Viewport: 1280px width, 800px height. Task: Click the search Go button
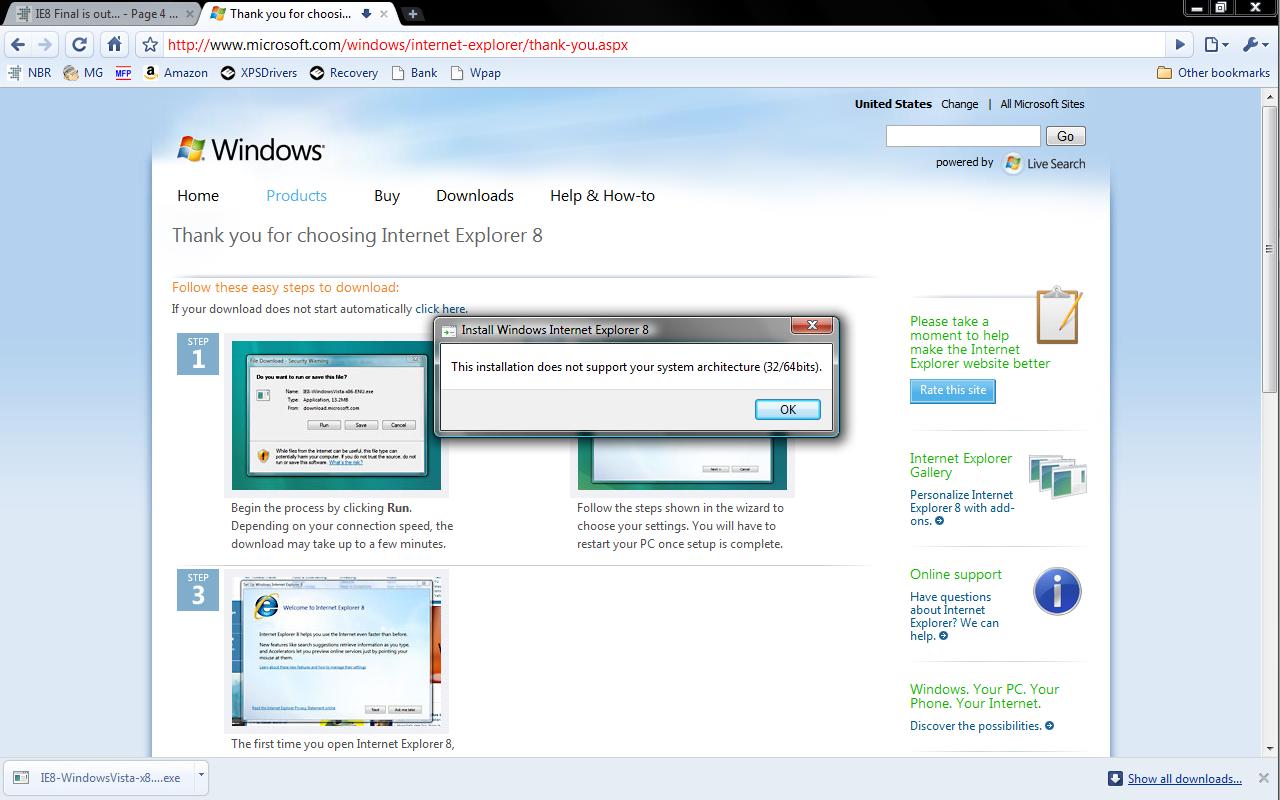pyautogui.click(x=1066, y=136)
